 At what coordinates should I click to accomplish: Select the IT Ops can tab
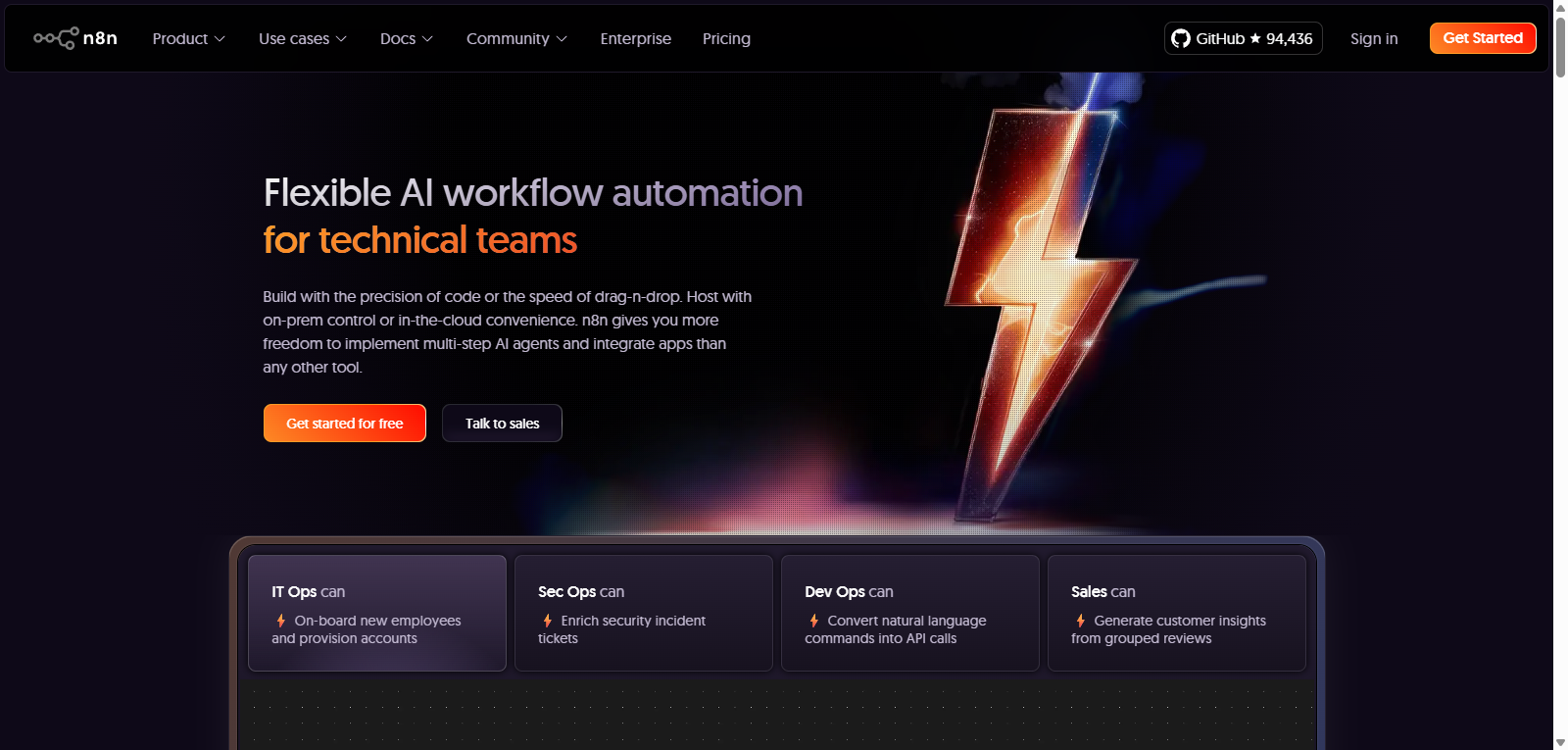[x=376, y=613]
